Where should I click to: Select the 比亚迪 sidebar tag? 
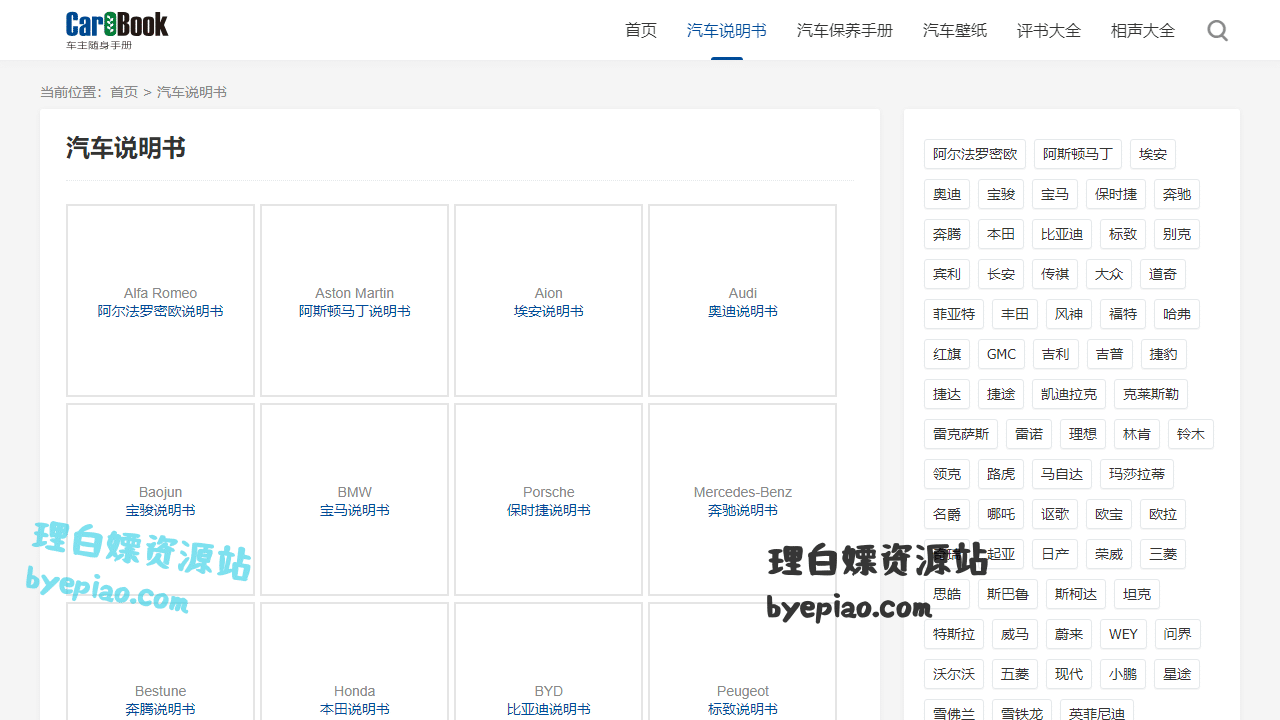(x=1062, y=234)
